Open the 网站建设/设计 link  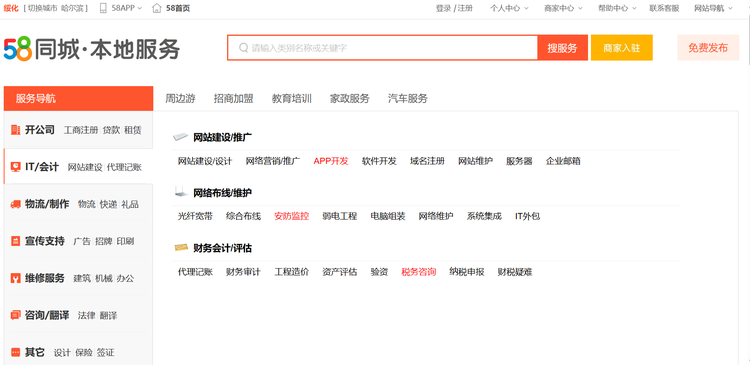click(x=205, y=161)
